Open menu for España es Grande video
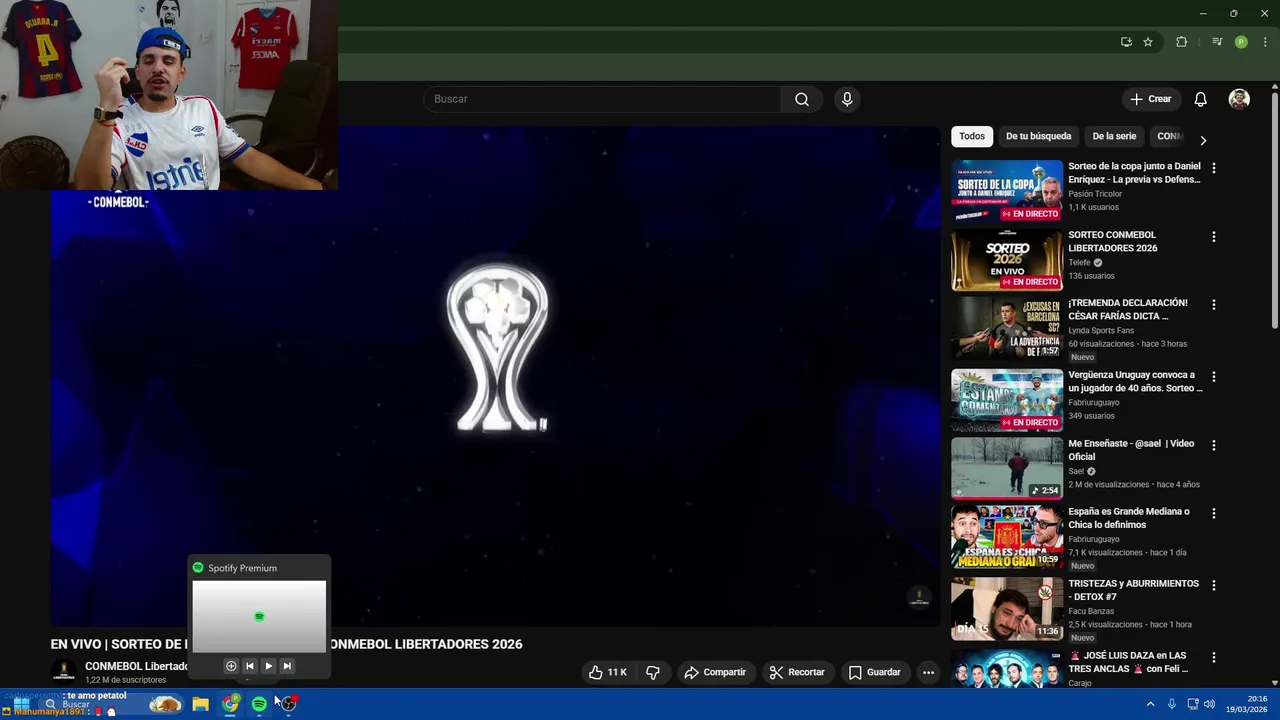This screenshot has height=720, width=1280. click(1214, 513)
